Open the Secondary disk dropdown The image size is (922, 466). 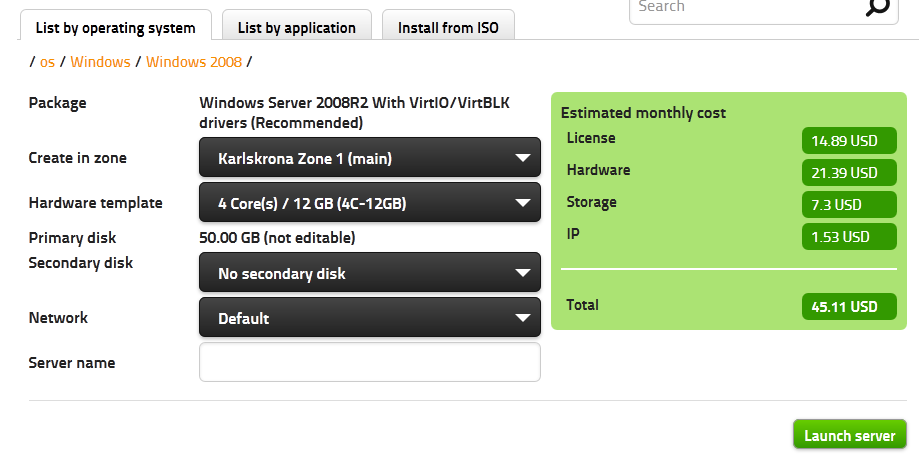click(x=370, y=273)
